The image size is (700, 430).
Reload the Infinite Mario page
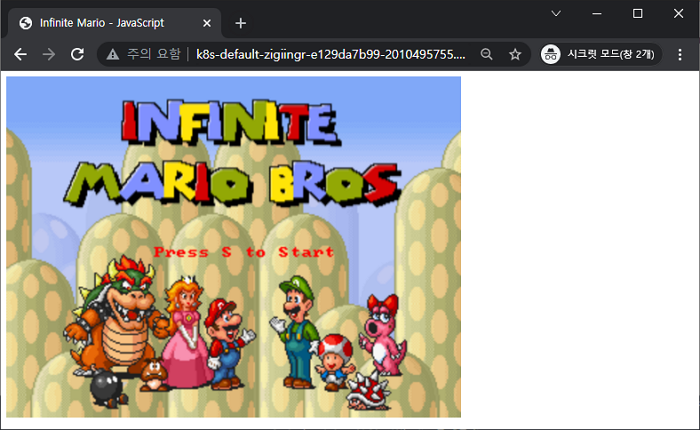(78, 54)
